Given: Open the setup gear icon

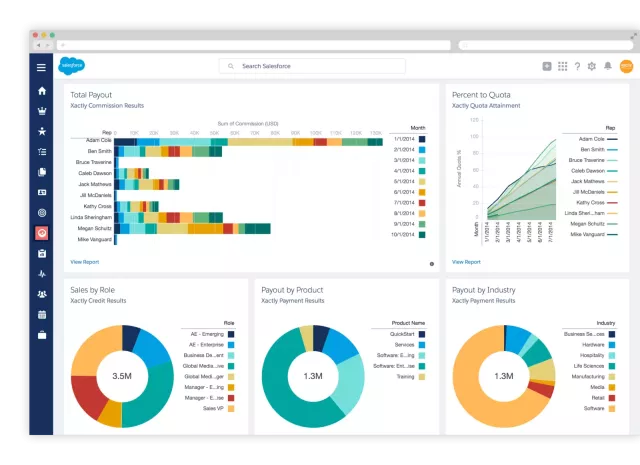Looking at the screenshot, I should pyautogui.click(x=592, y=66).
